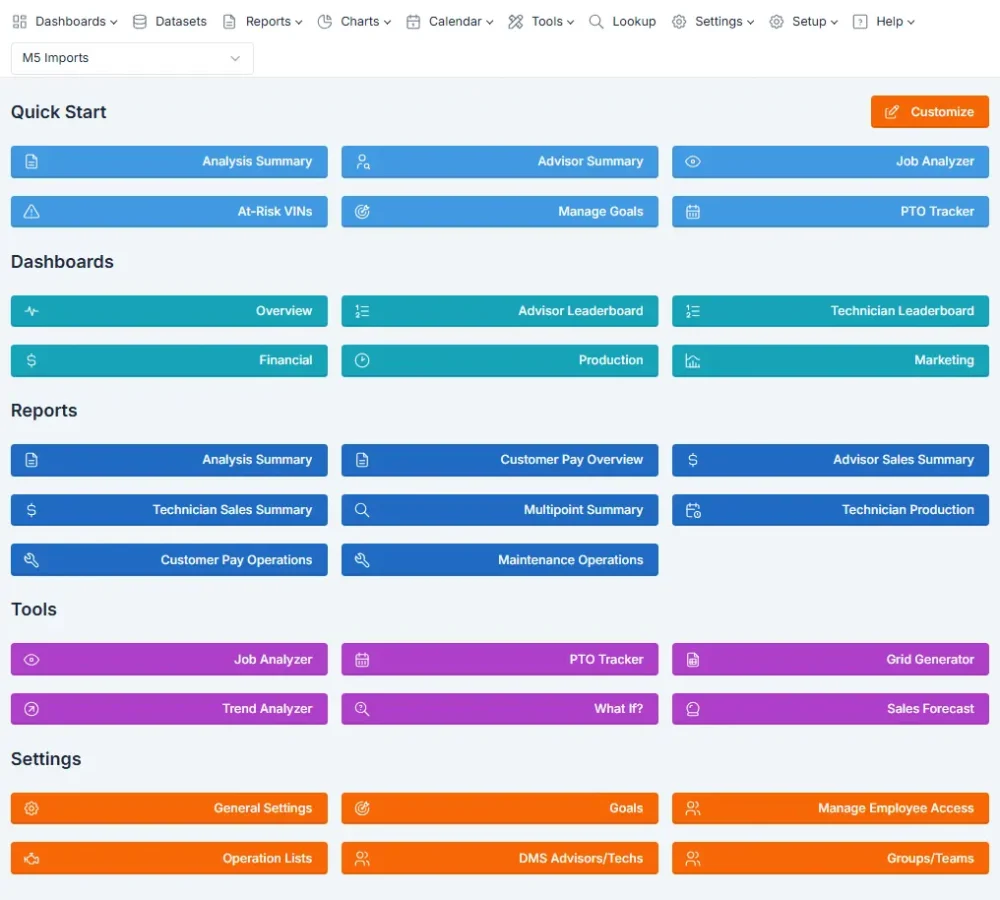This screenshot has width=1000, height=900.
Task: Click the clock icon on Production dashboard
Action: click(x=362, y=361)
